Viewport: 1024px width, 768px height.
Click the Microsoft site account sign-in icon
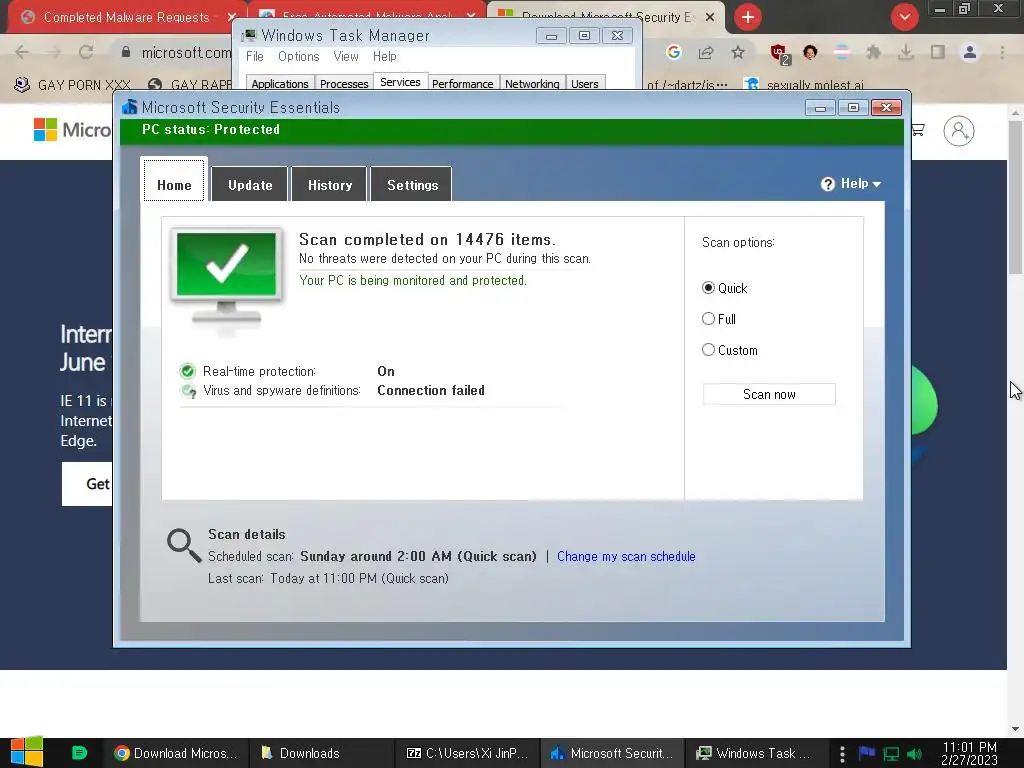[959, 131]
